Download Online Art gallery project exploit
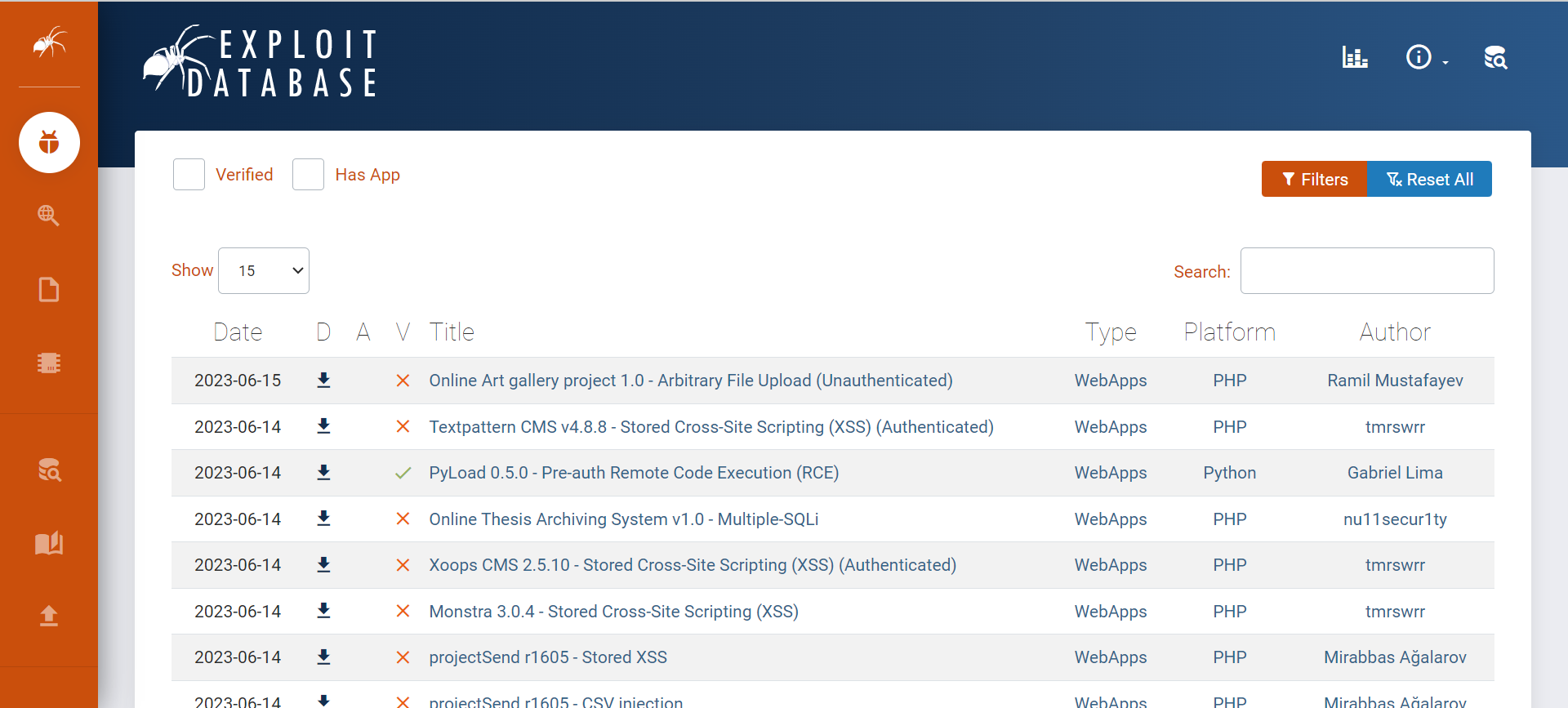Image resolution: width=1568 pixels, height=708 pixels. 323,380
